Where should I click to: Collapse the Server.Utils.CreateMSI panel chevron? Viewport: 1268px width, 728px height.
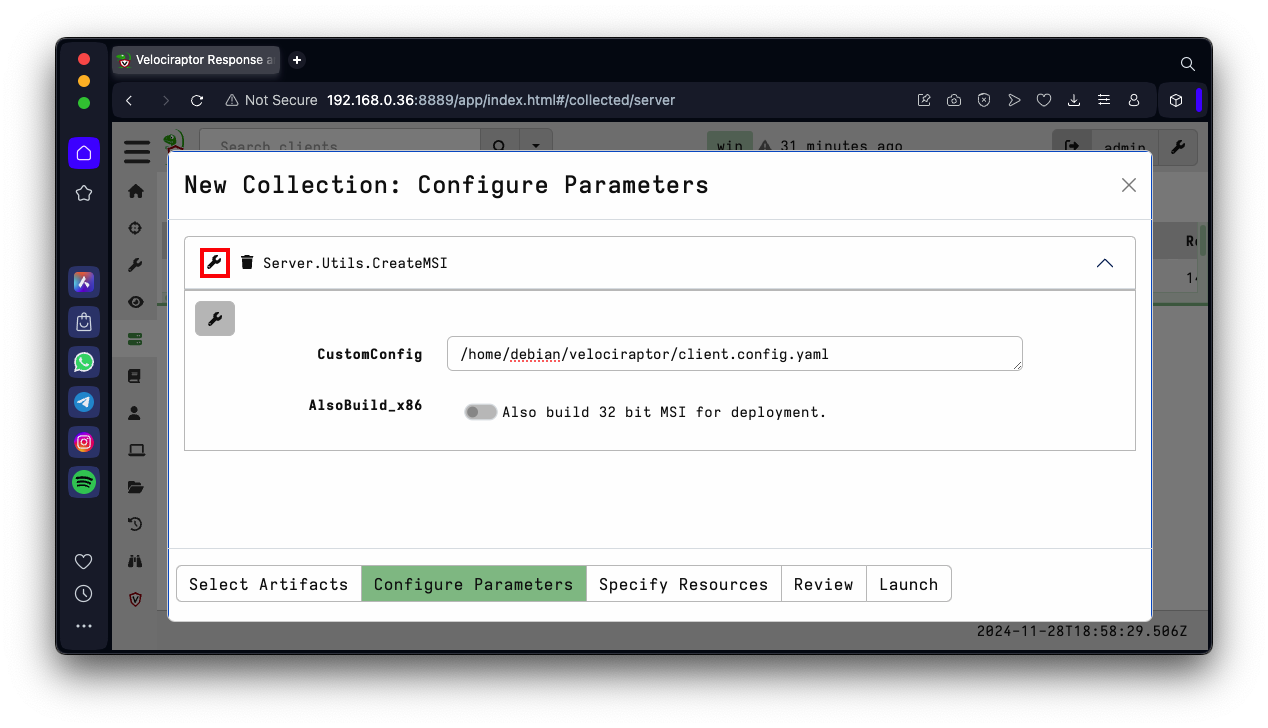[x=1104, y=263]
